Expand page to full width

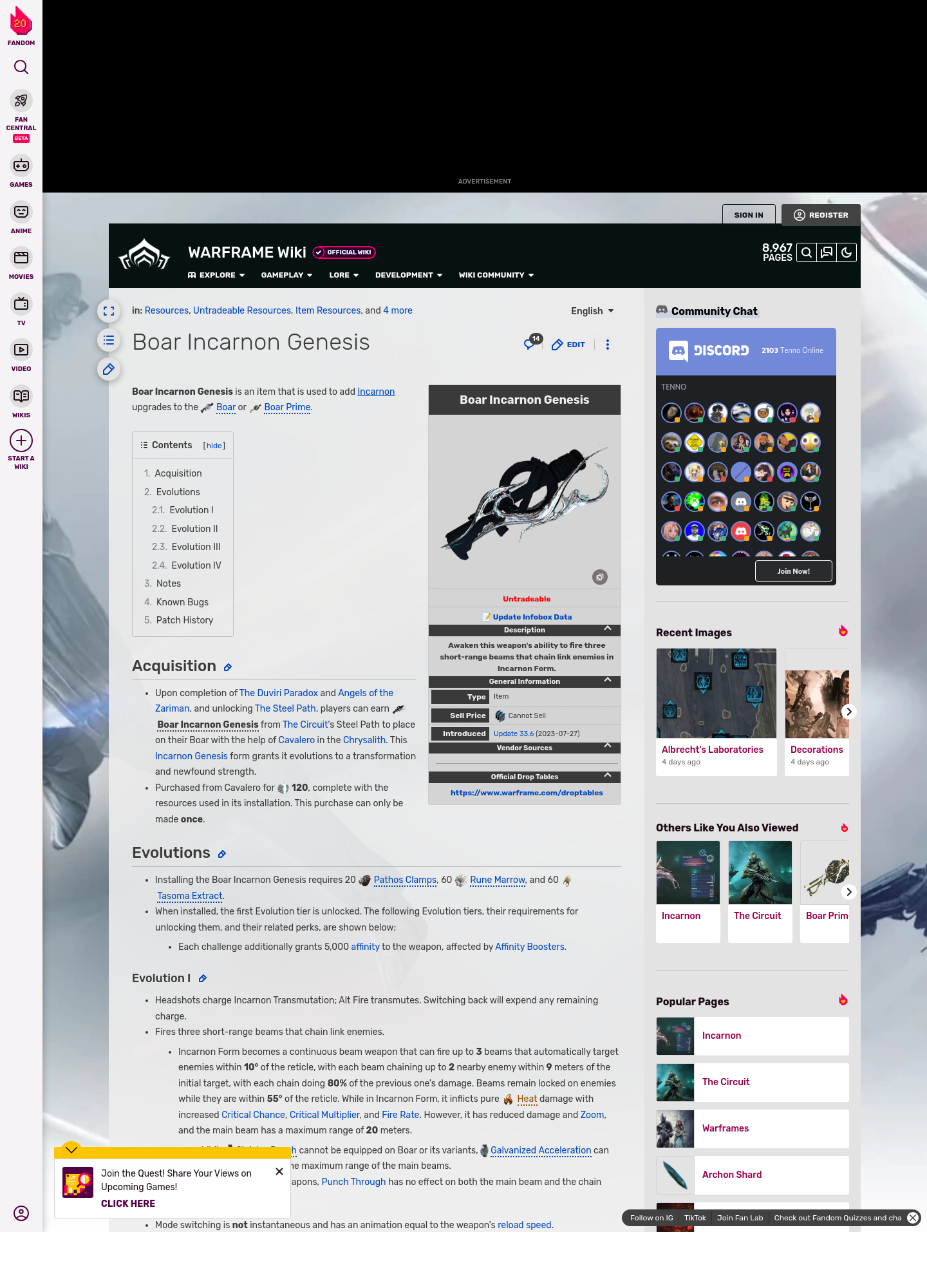[x=109, y=311]
